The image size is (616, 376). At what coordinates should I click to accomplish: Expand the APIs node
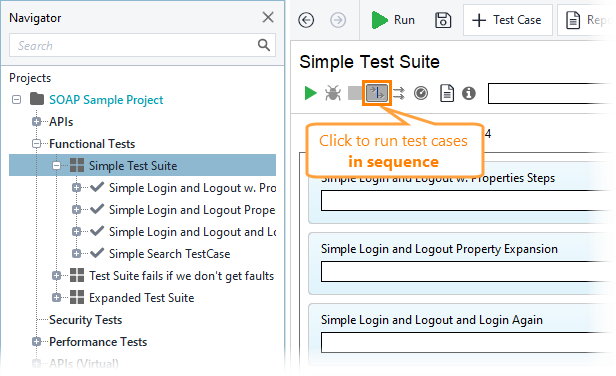[37, 122]
